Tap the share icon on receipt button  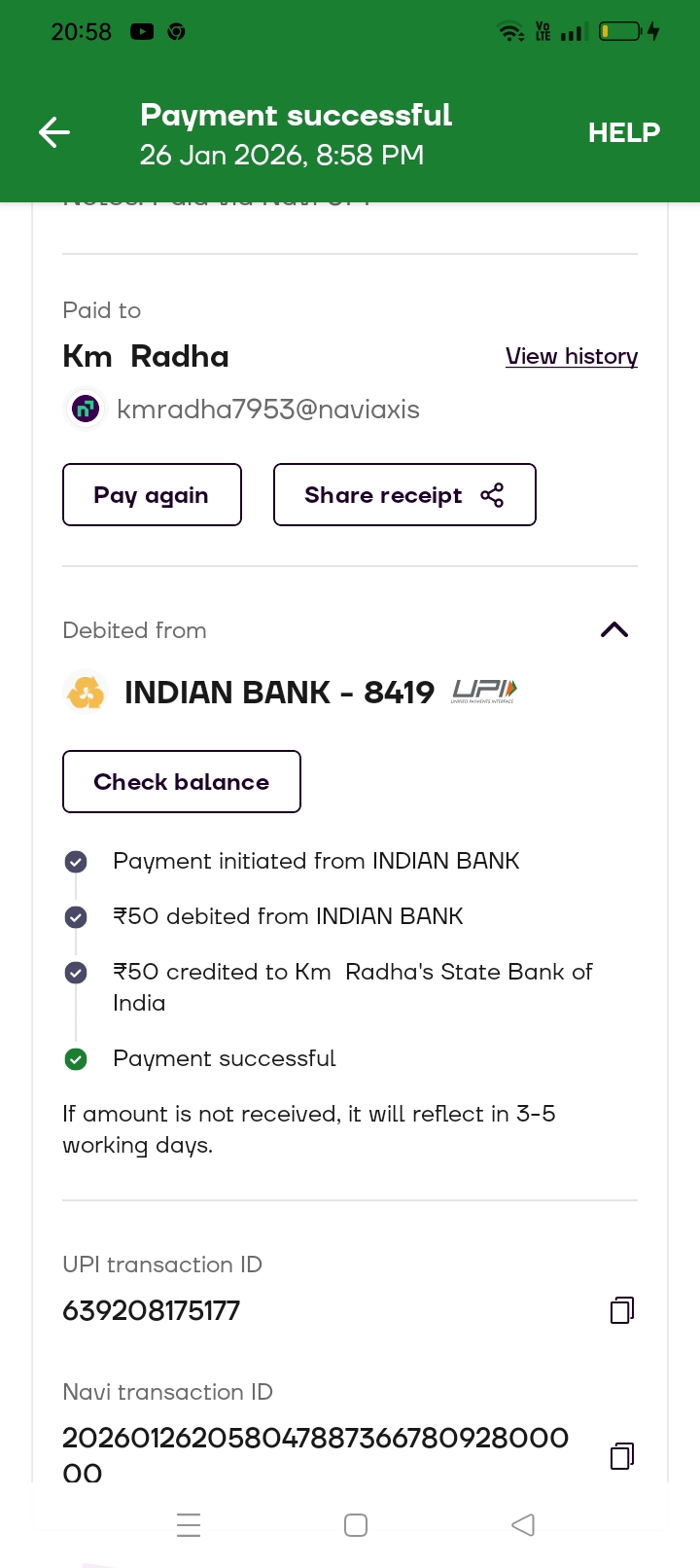click(493, 495)
